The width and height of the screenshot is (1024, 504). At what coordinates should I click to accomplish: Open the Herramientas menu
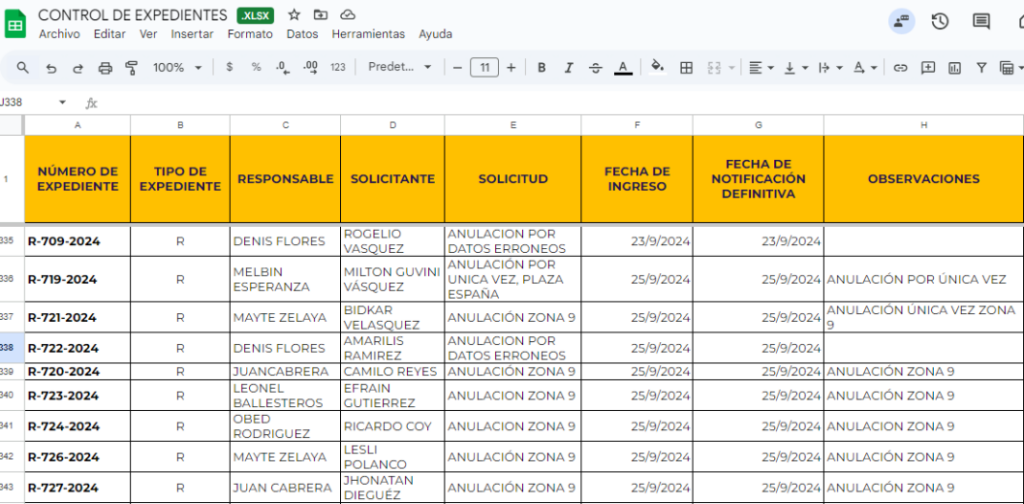click(368, 34)
